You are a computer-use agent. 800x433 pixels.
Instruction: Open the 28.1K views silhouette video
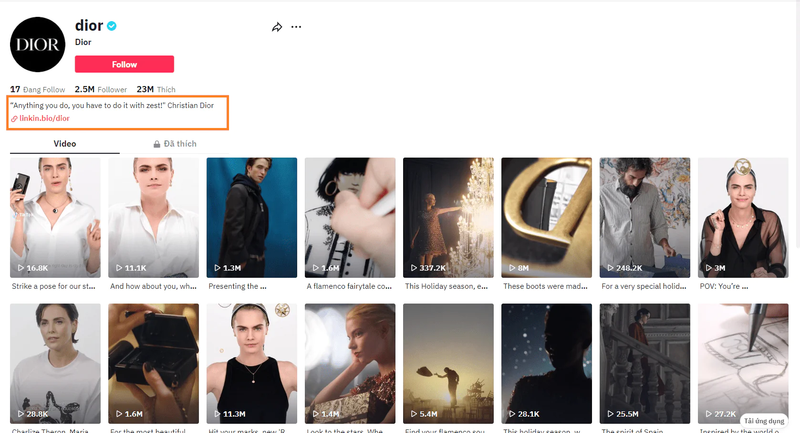546,364
